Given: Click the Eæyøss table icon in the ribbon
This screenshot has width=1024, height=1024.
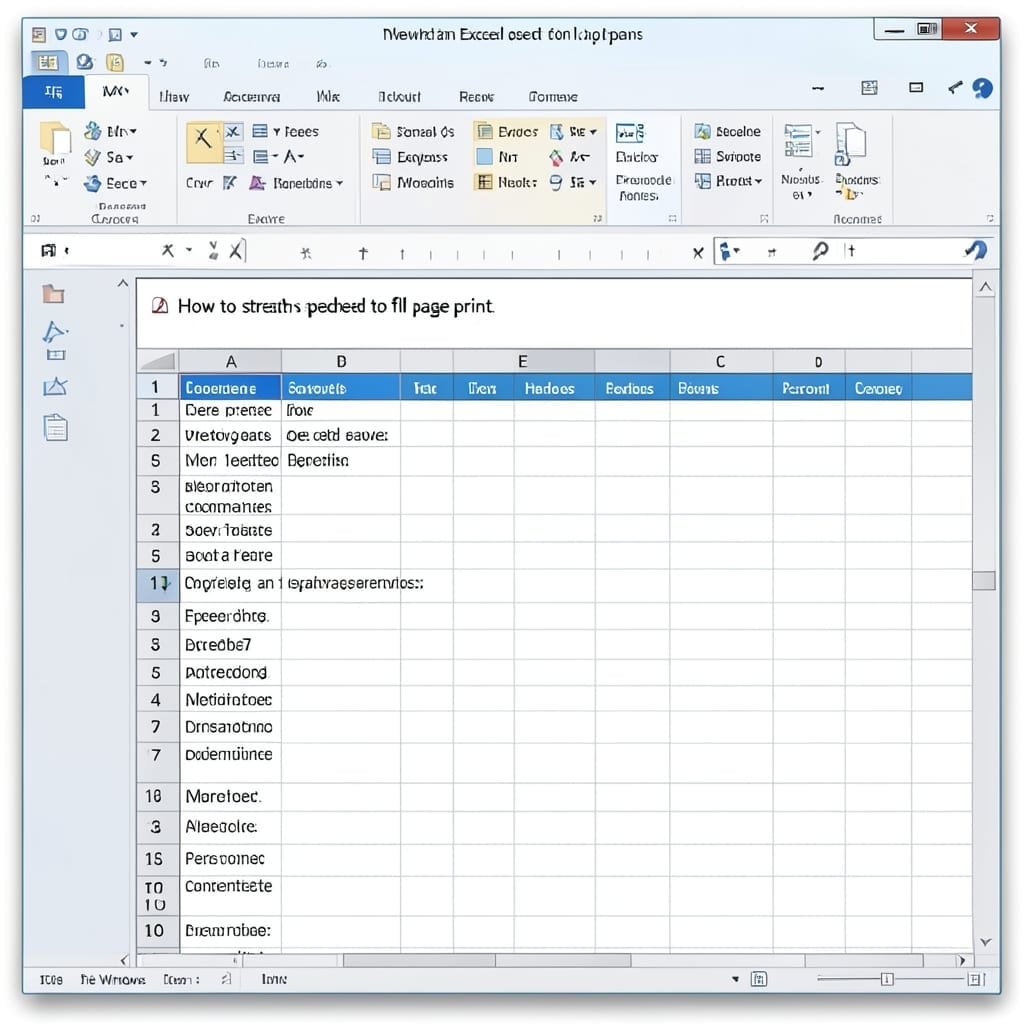Looking at the screenshot, I should tap(381, 157).
